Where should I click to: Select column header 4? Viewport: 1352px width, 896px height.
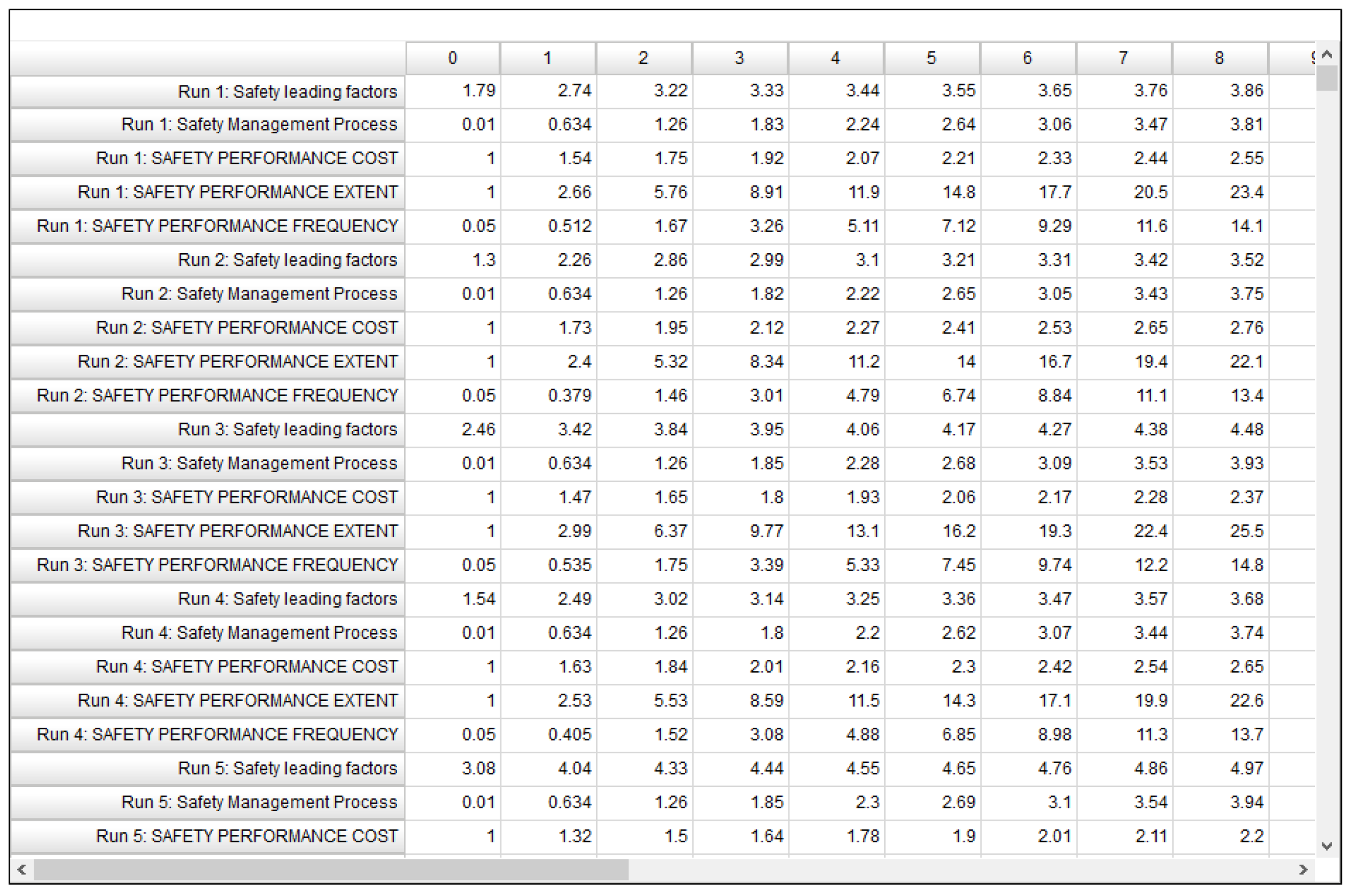[x=835, y=58]
